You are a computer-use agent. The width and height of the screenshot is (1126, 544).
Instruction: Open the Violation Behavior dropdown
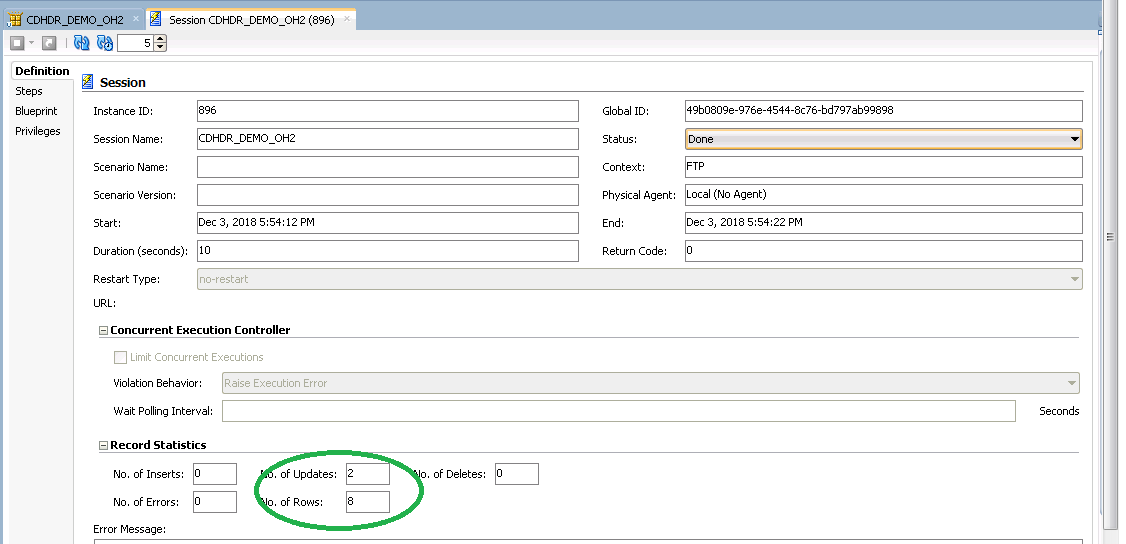pos(651,383)
